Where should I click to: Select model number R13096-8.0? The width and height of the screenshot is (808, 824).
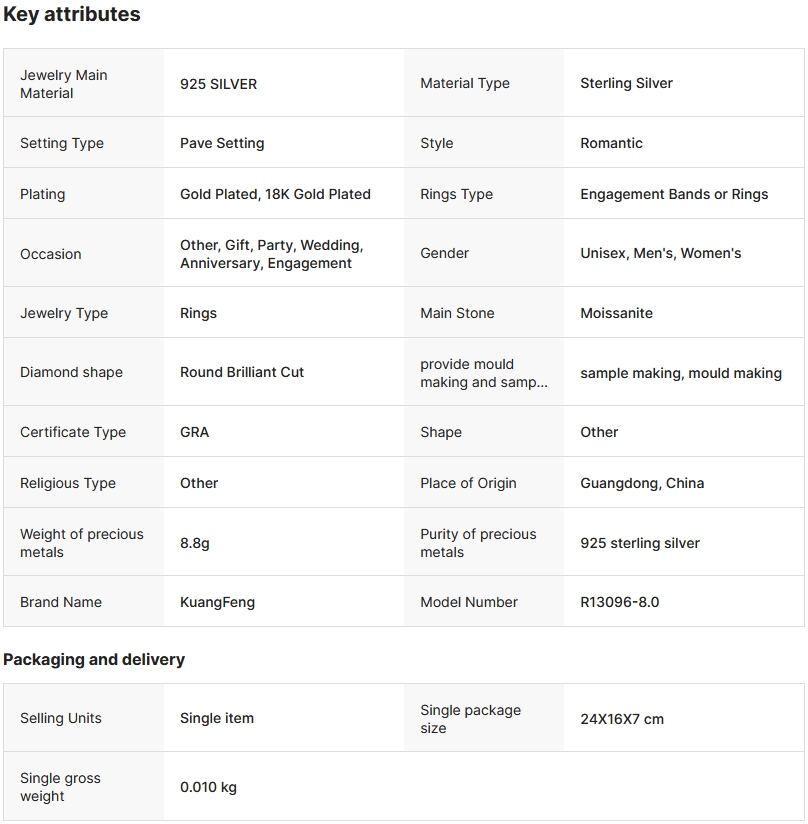click(x=619, y=602)
